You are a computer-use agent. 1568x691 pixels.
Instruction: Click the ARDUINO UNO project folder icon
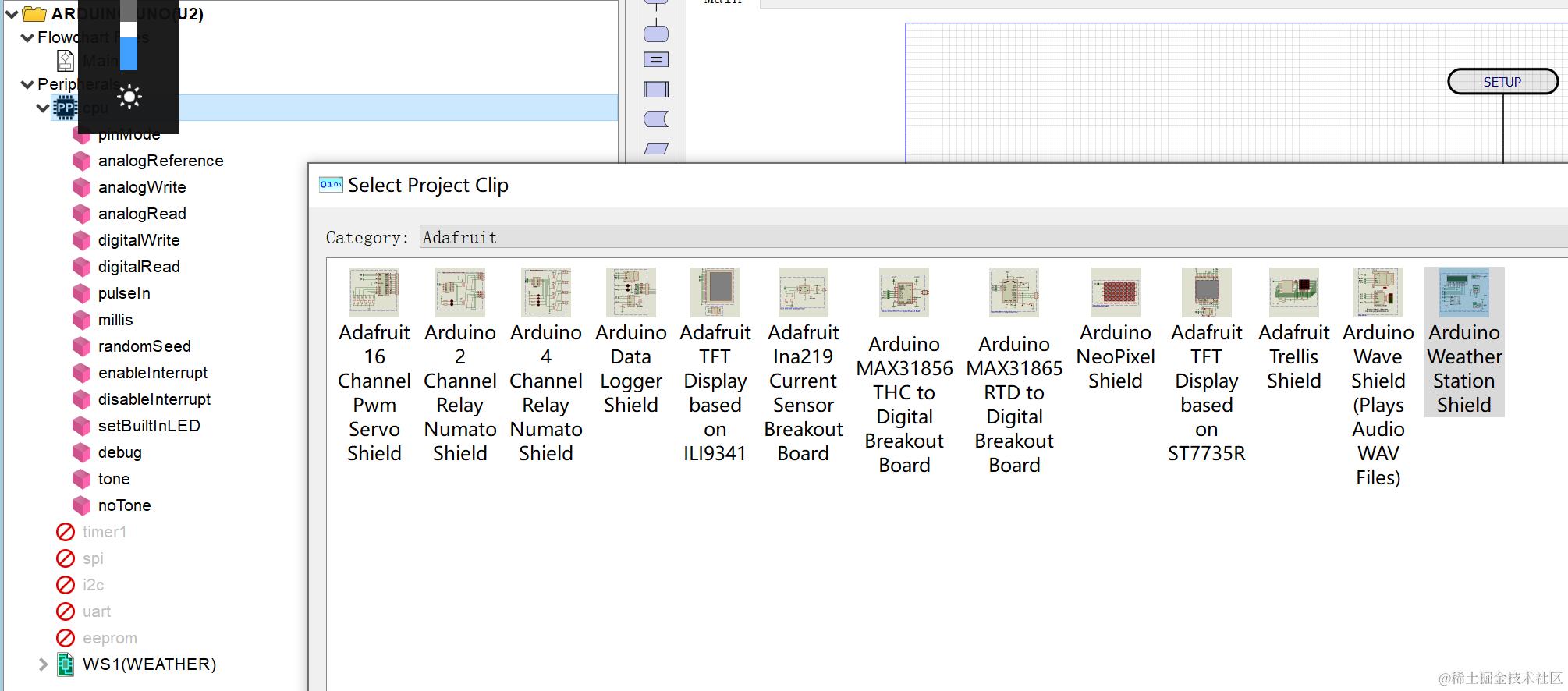(34, 13)
